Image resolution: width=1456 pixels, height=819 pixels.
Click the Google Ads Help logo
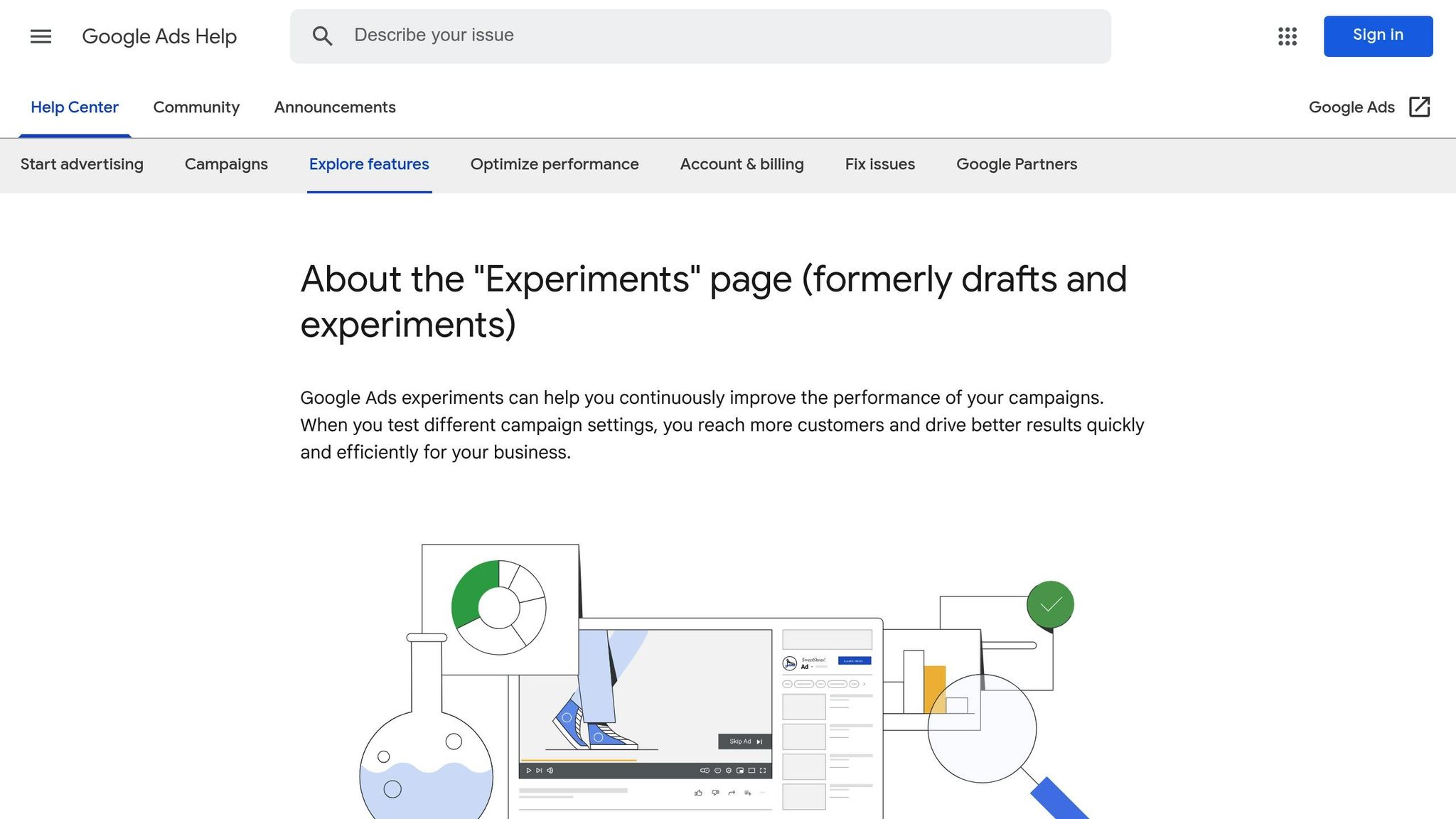(x=159, y=36)
